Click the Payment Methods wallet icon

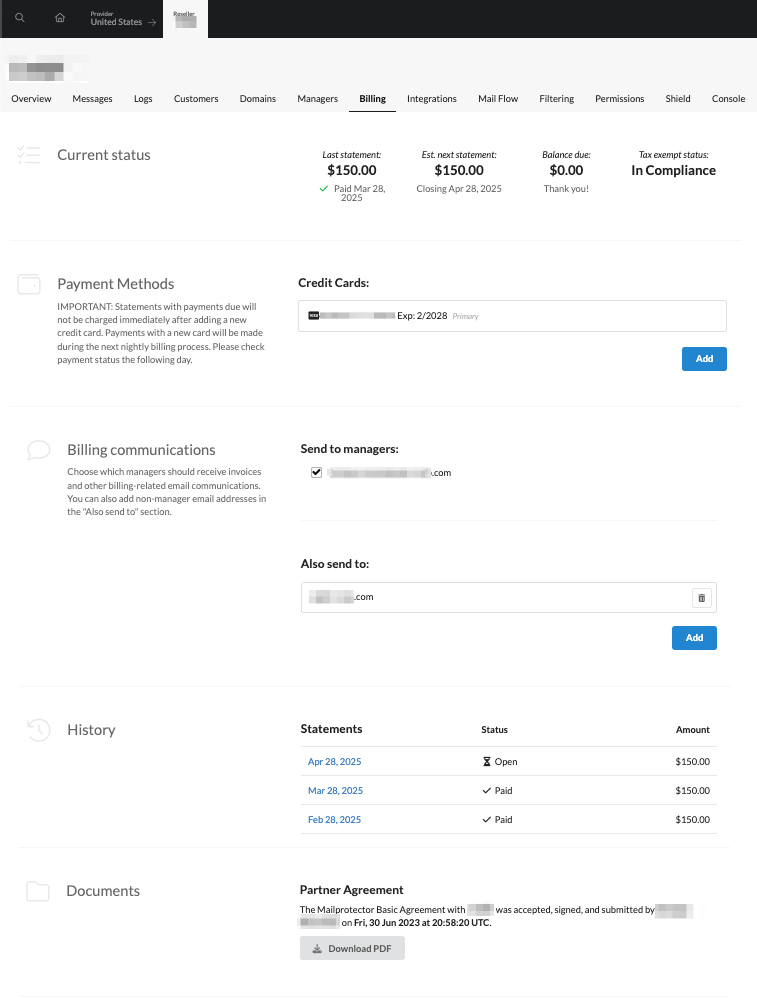click(x=29, y=284)
